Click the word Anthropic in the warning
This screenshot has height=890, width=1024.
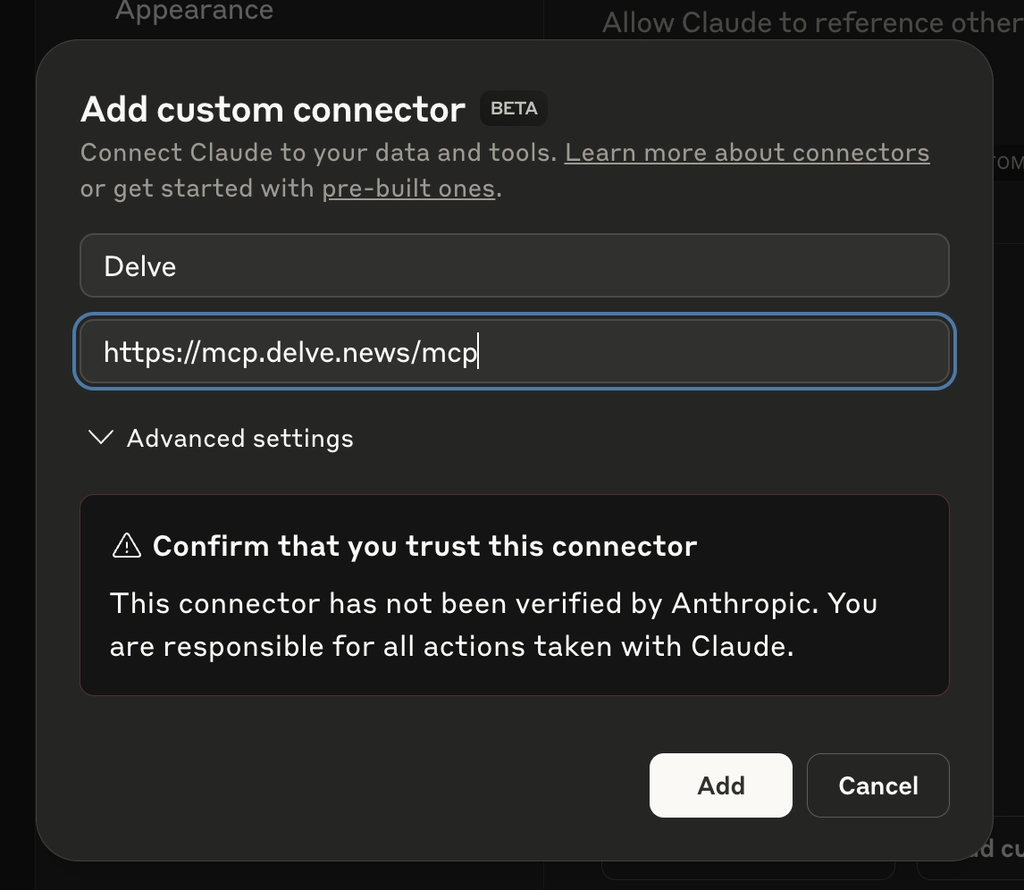pyautogui.click(x=737, y=603)
